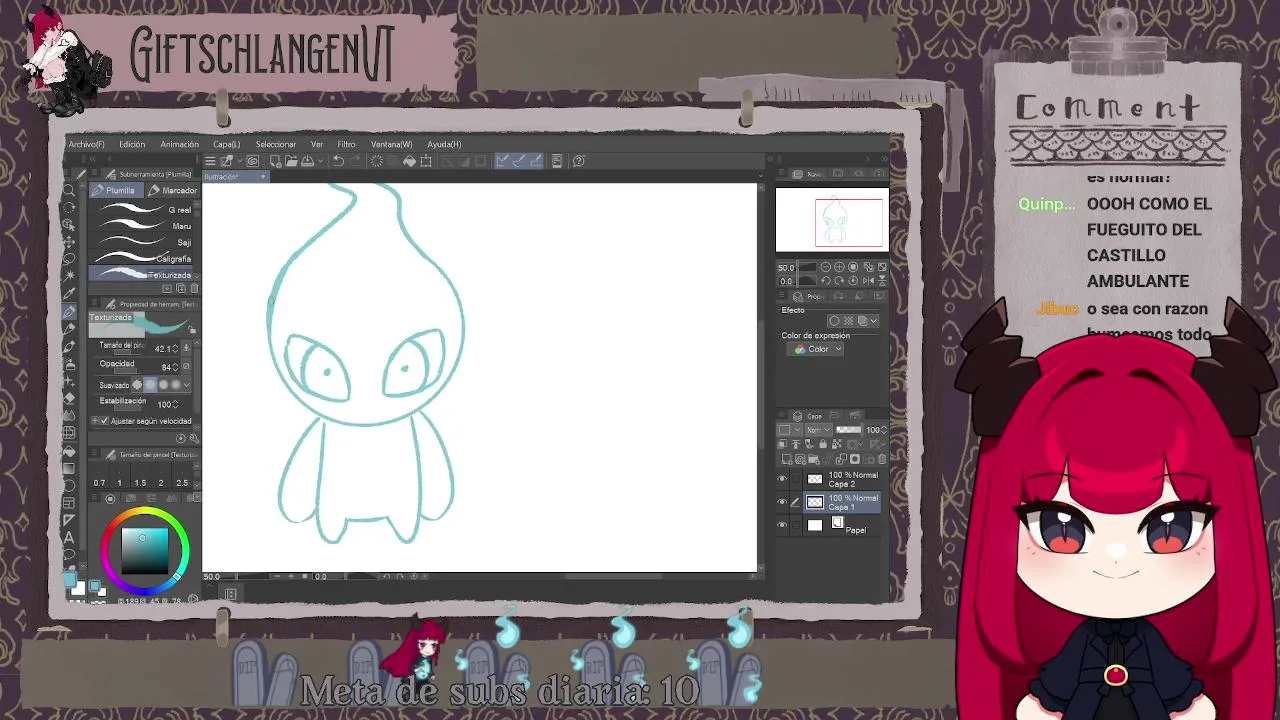
Task: Select the Auto select wand tool
Action: (69, 276)
